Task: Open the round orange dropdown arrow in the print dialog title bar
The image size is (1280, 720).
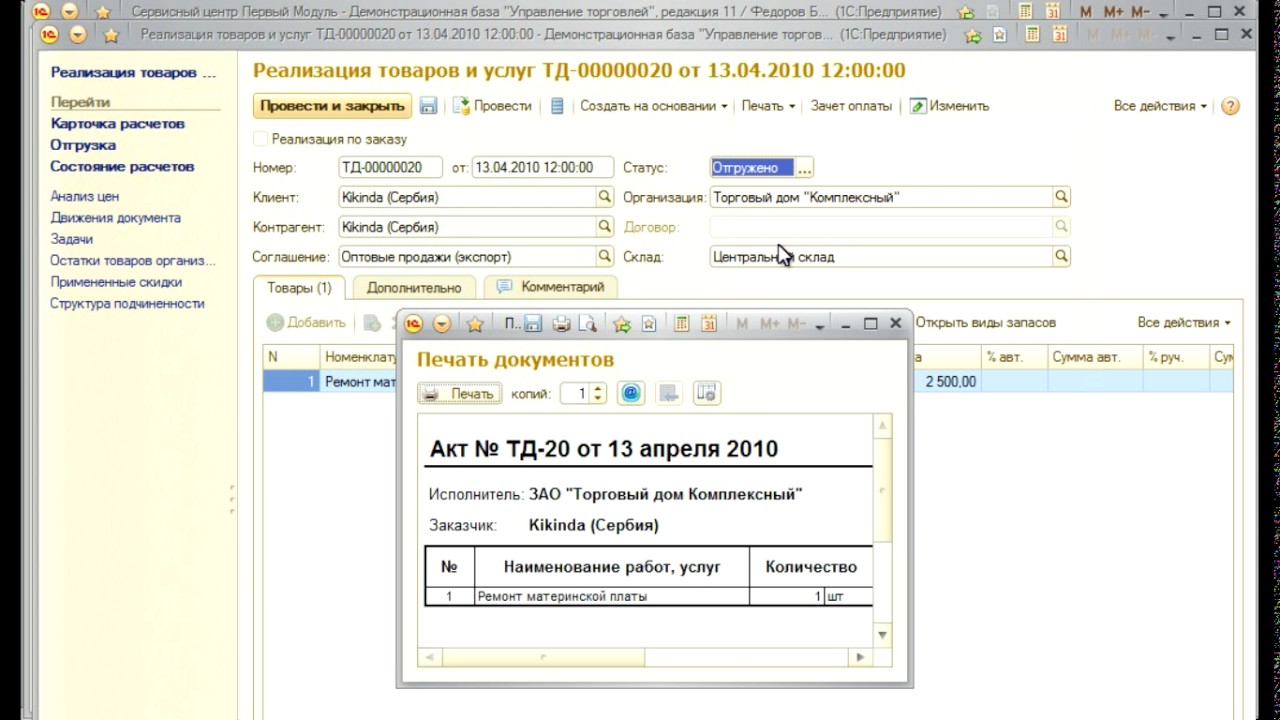Action: [x=441, y=324]
